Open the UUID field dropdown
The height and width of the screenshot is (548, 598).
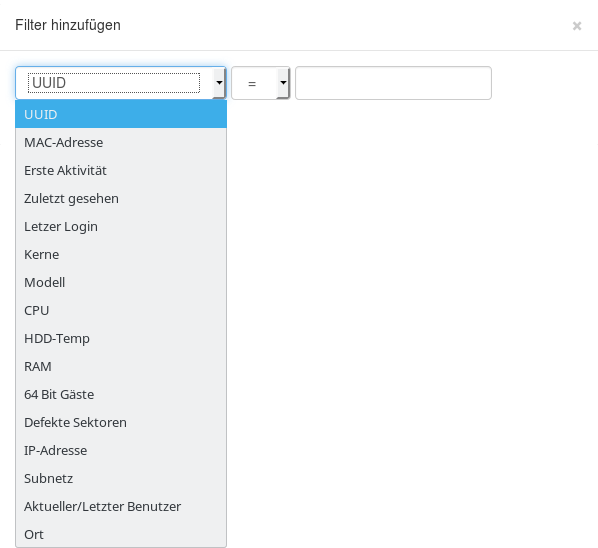[121, 83]
